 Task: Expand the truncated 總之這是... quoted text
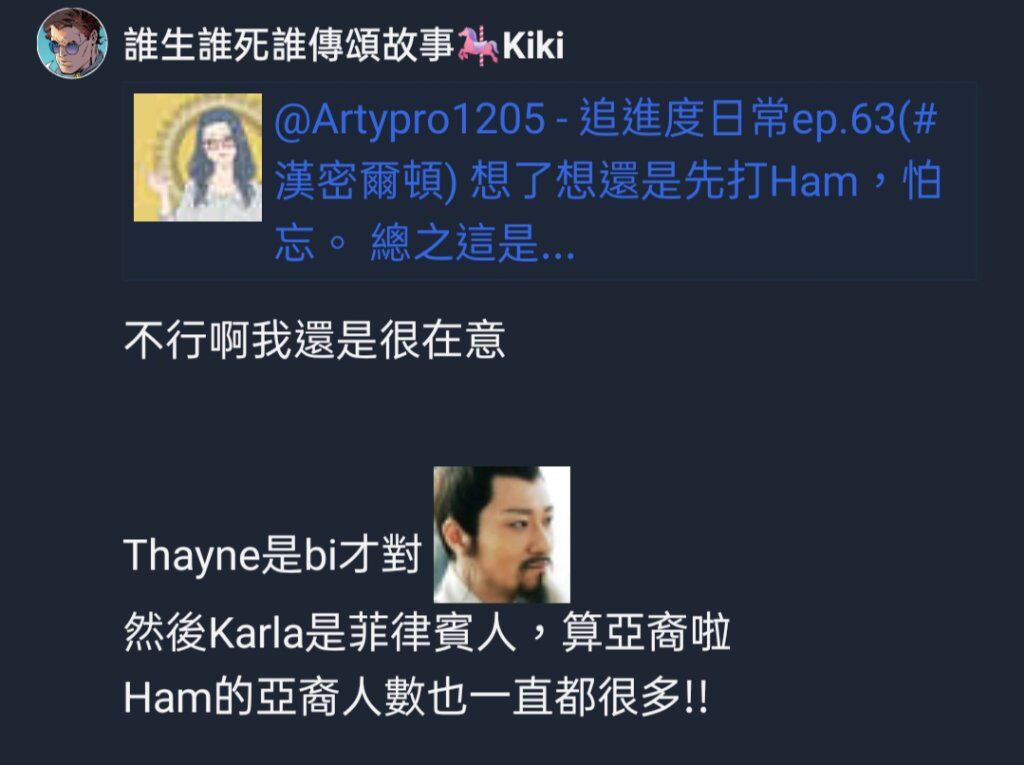click(x=473, y=243)
